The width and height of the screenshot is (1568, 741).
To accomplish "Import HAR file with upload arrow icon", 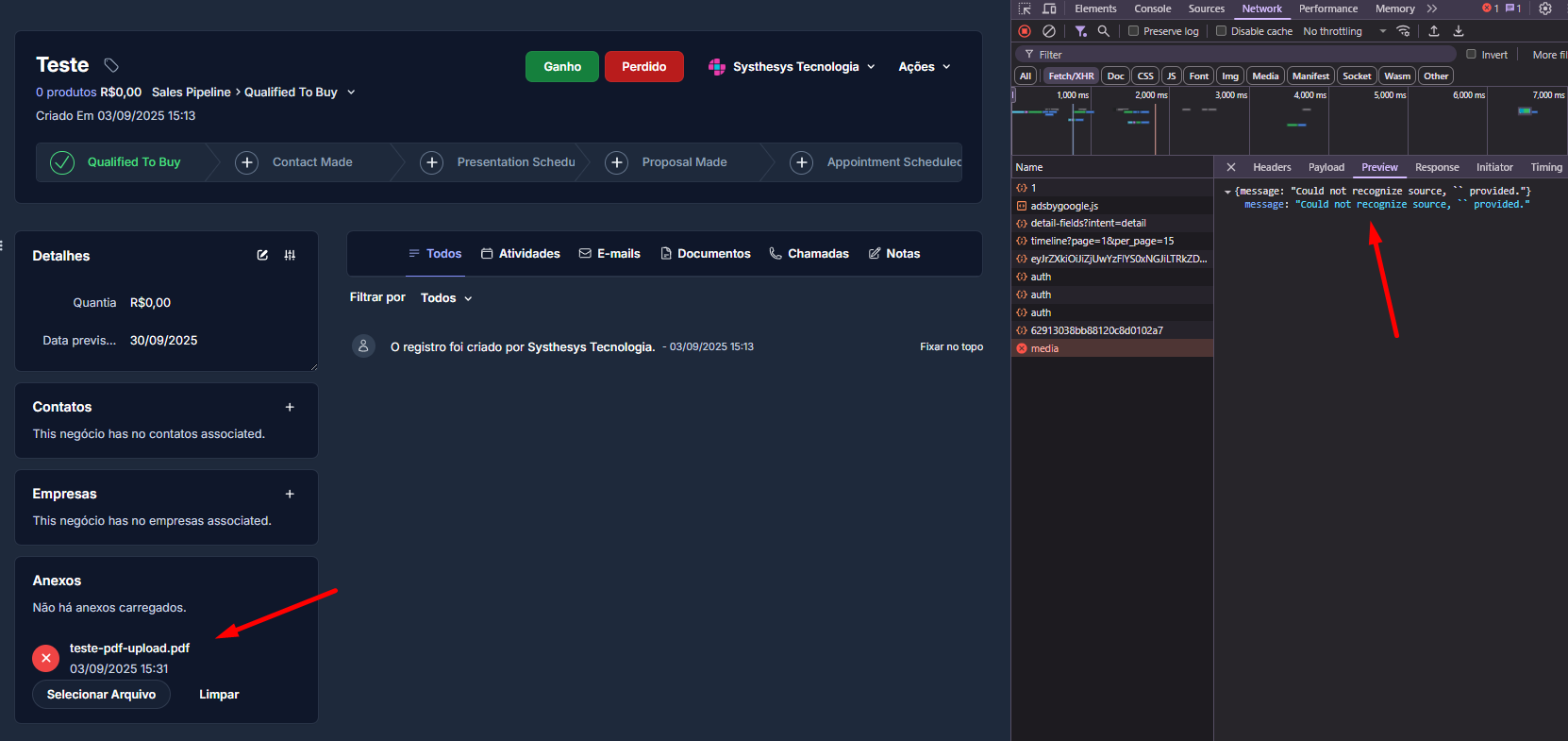I will 1434,31.
